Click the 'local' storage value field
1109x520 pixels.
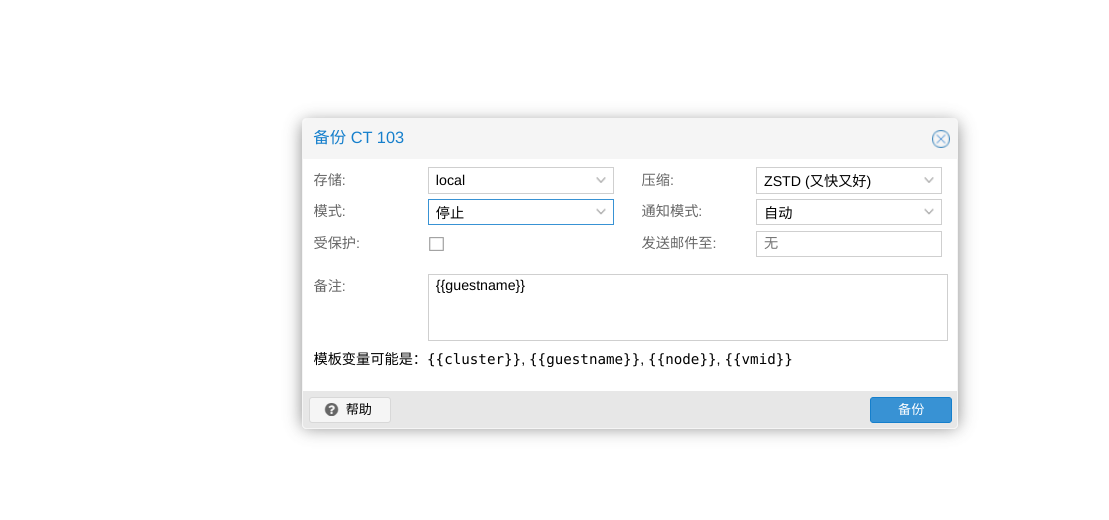pyautogui.click(x=508, y=180)
